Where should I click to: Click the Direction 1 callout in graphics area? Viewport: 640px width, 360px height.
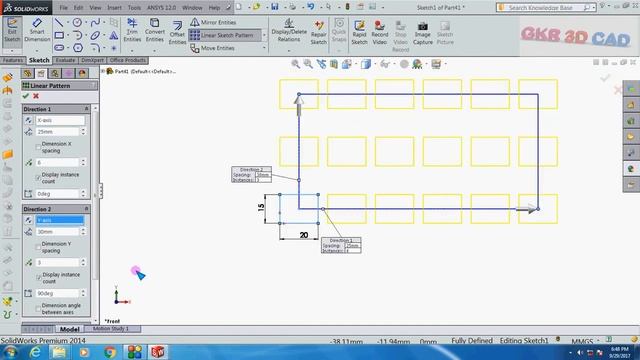click(341, 245)
